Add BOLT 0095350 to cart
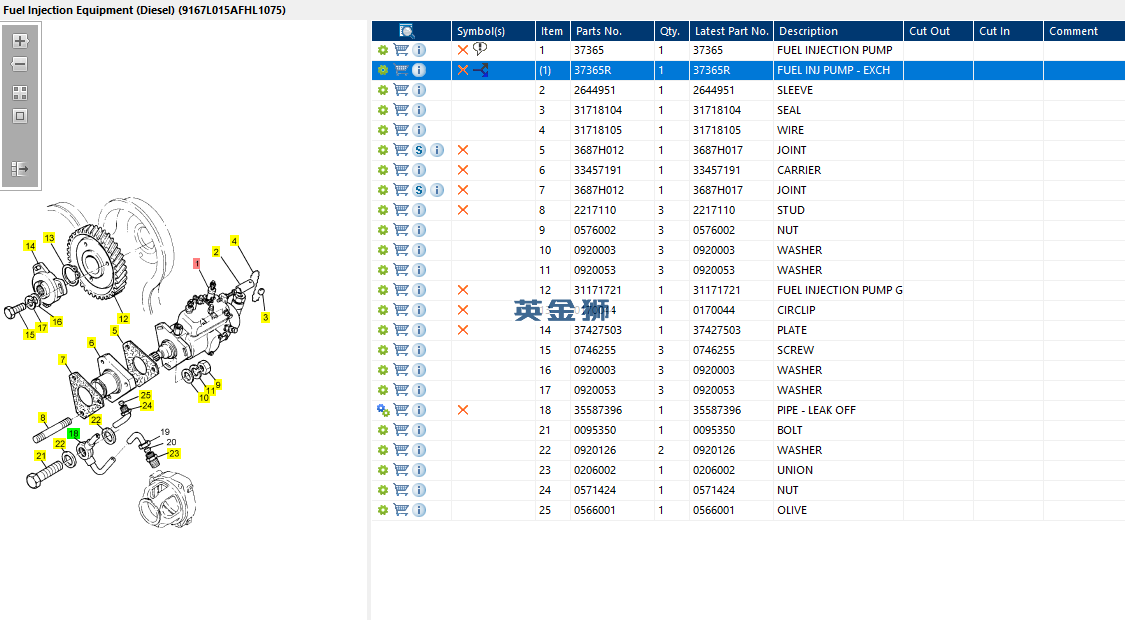 click(401, 431)
